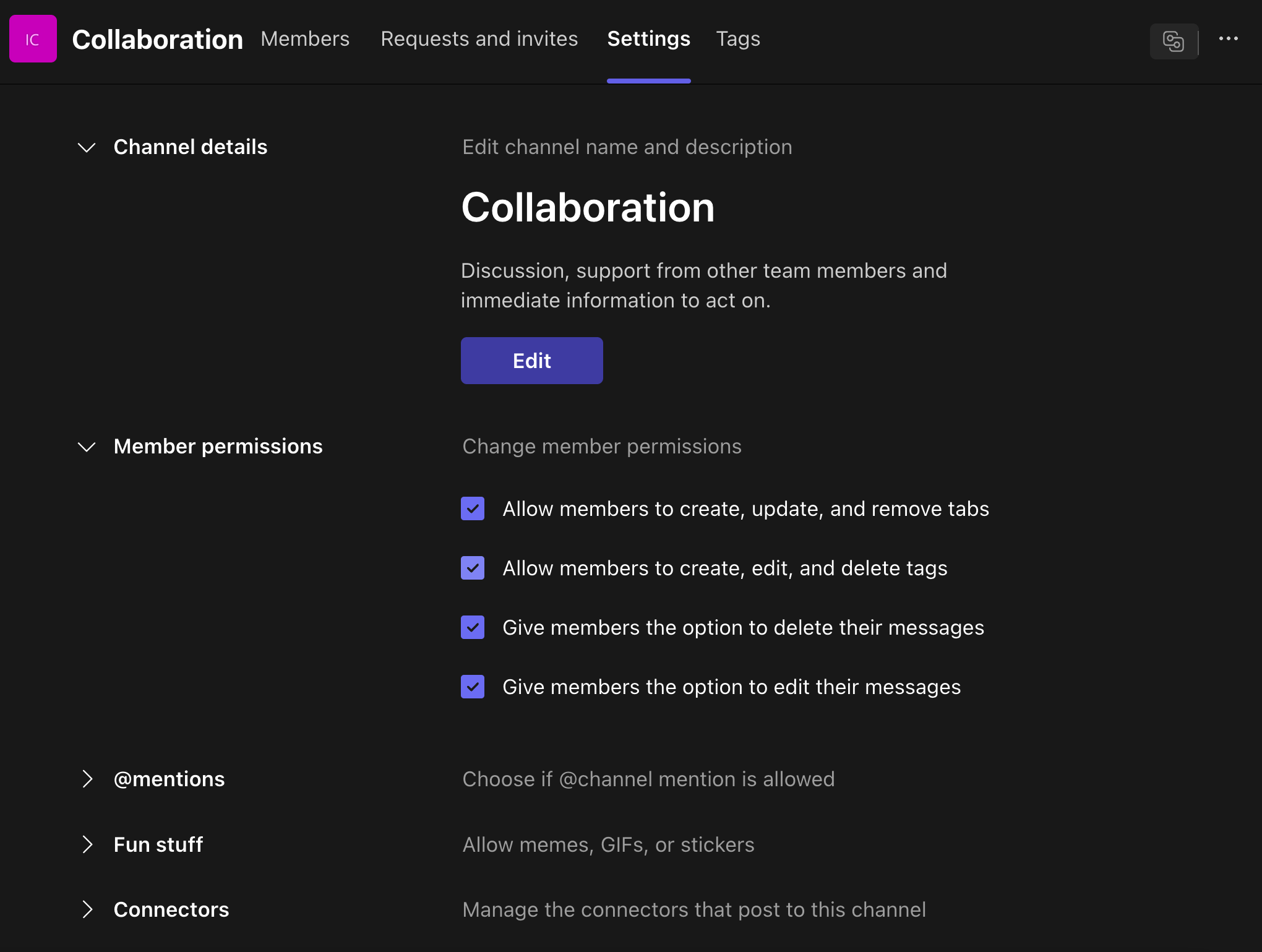This screenshot has width=1262, height=952.
Task: Switch to the Members tab
Action: pyautogui.click(x=305, y=39)
